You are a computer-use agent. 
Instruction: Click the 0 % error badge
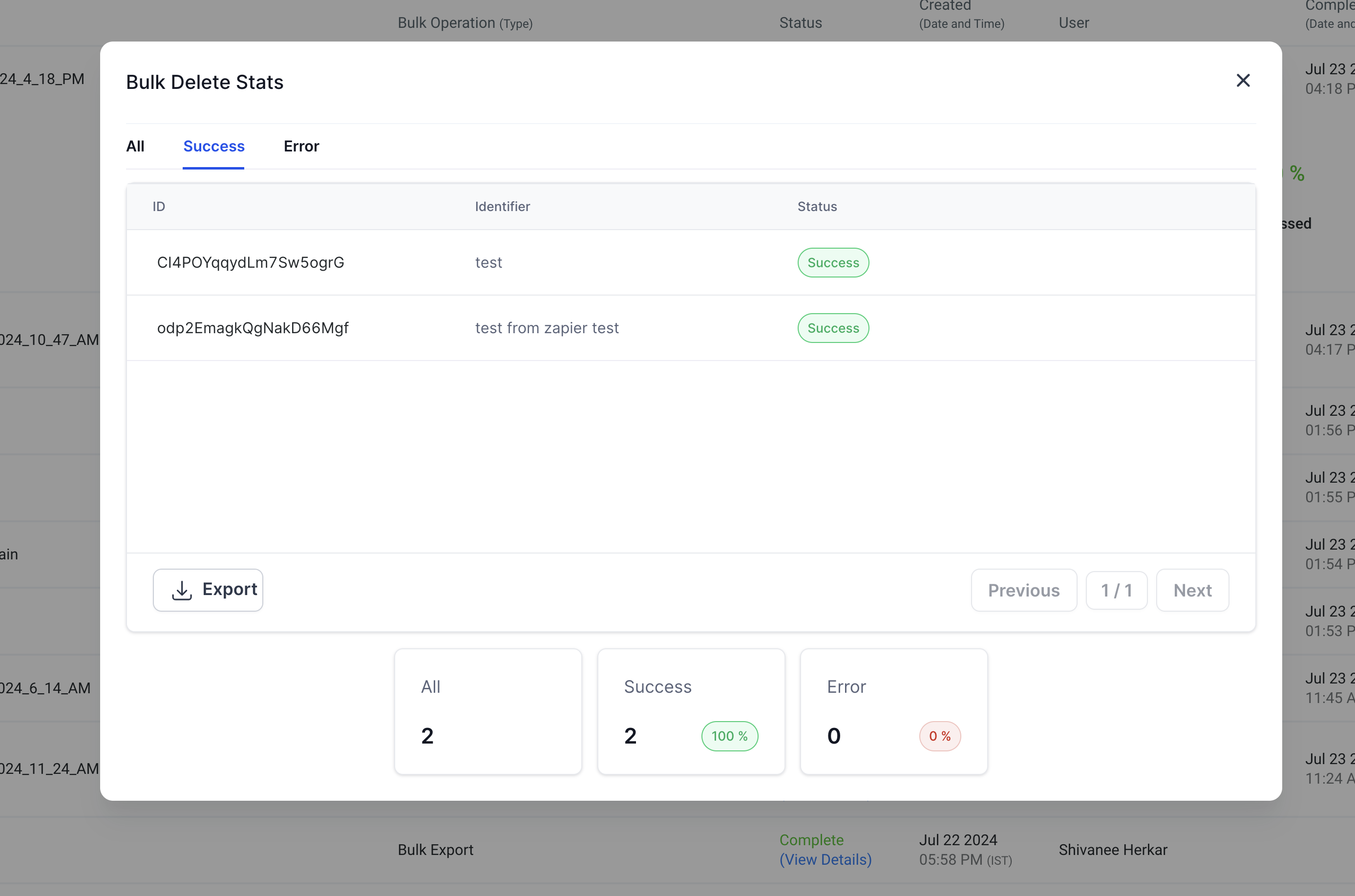(939, 736)
